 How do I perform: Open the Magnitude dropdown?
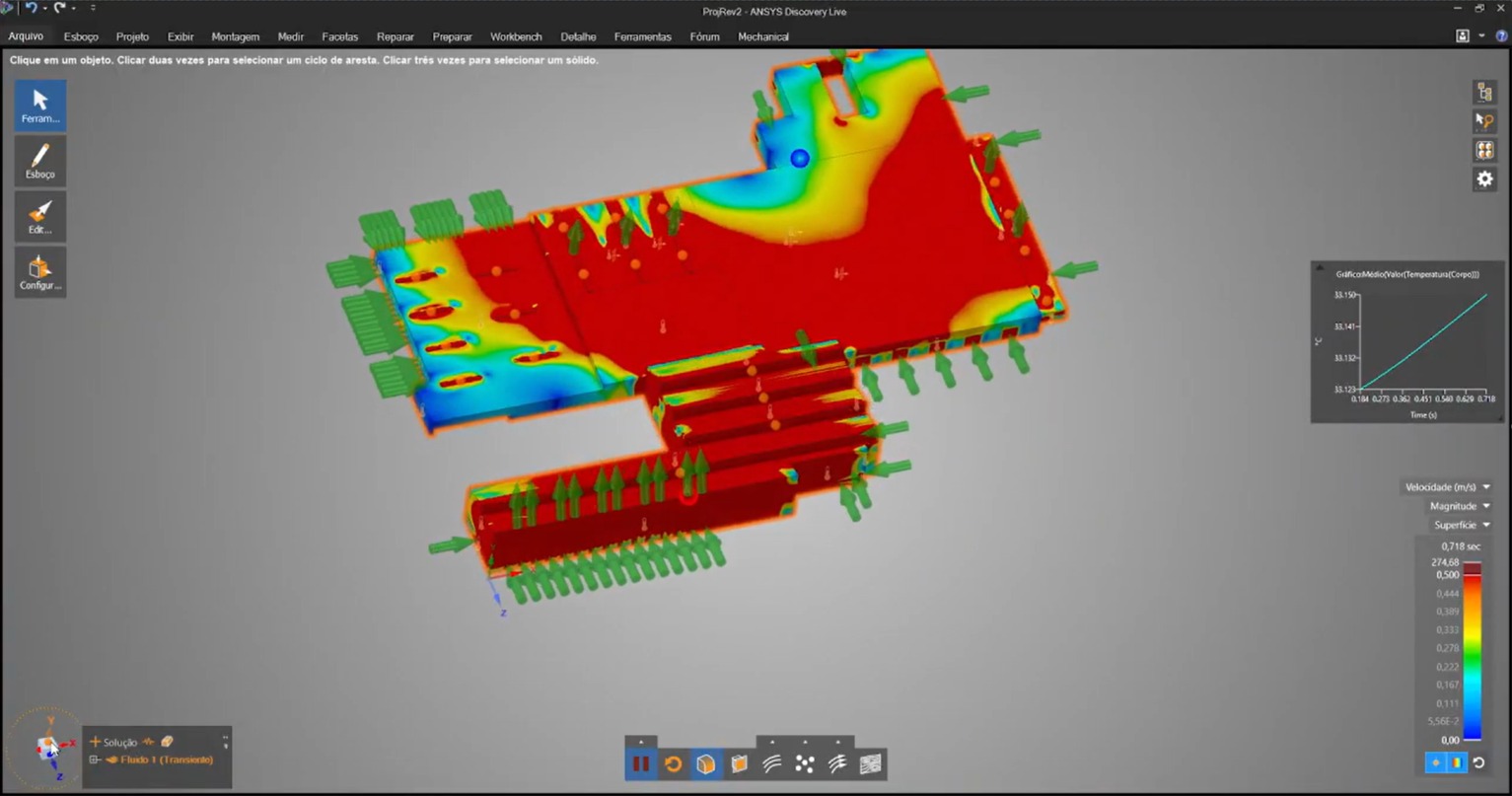tap(1460, 506)
